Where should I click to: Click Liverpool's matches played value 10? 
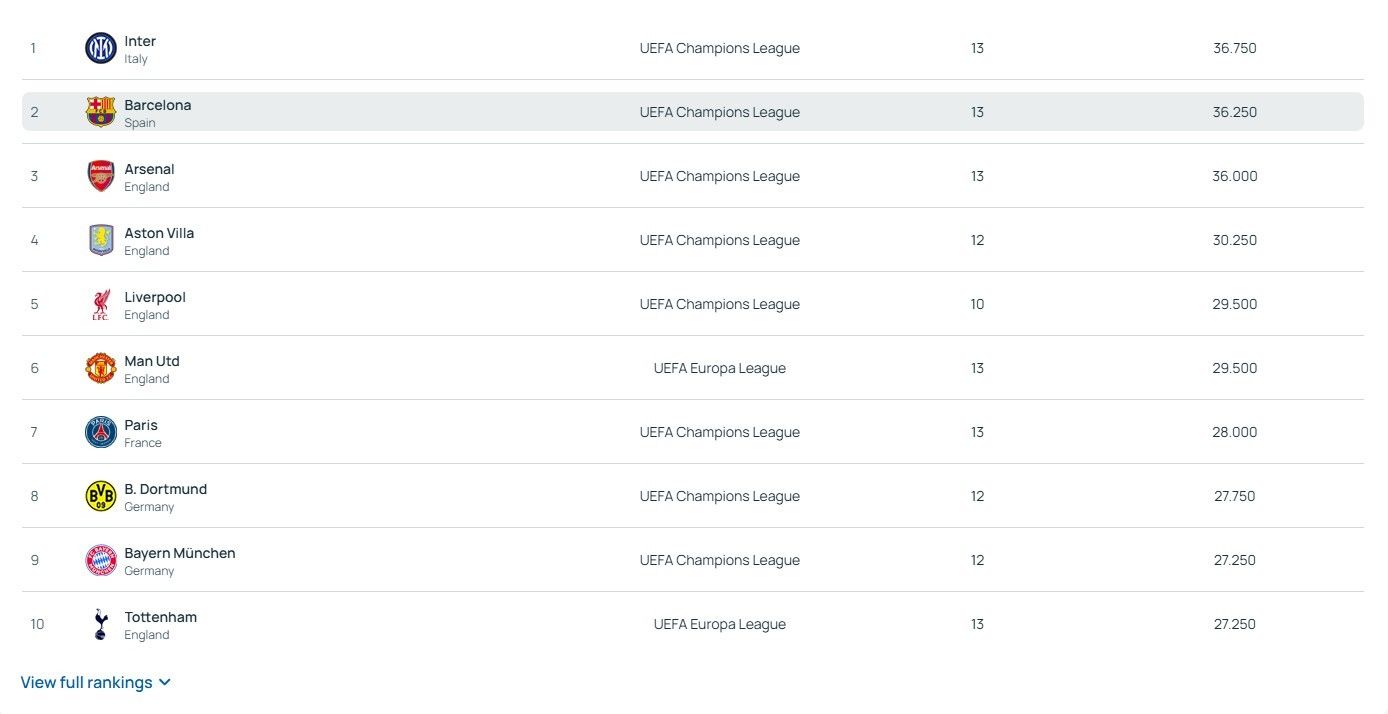coord(977,304)
